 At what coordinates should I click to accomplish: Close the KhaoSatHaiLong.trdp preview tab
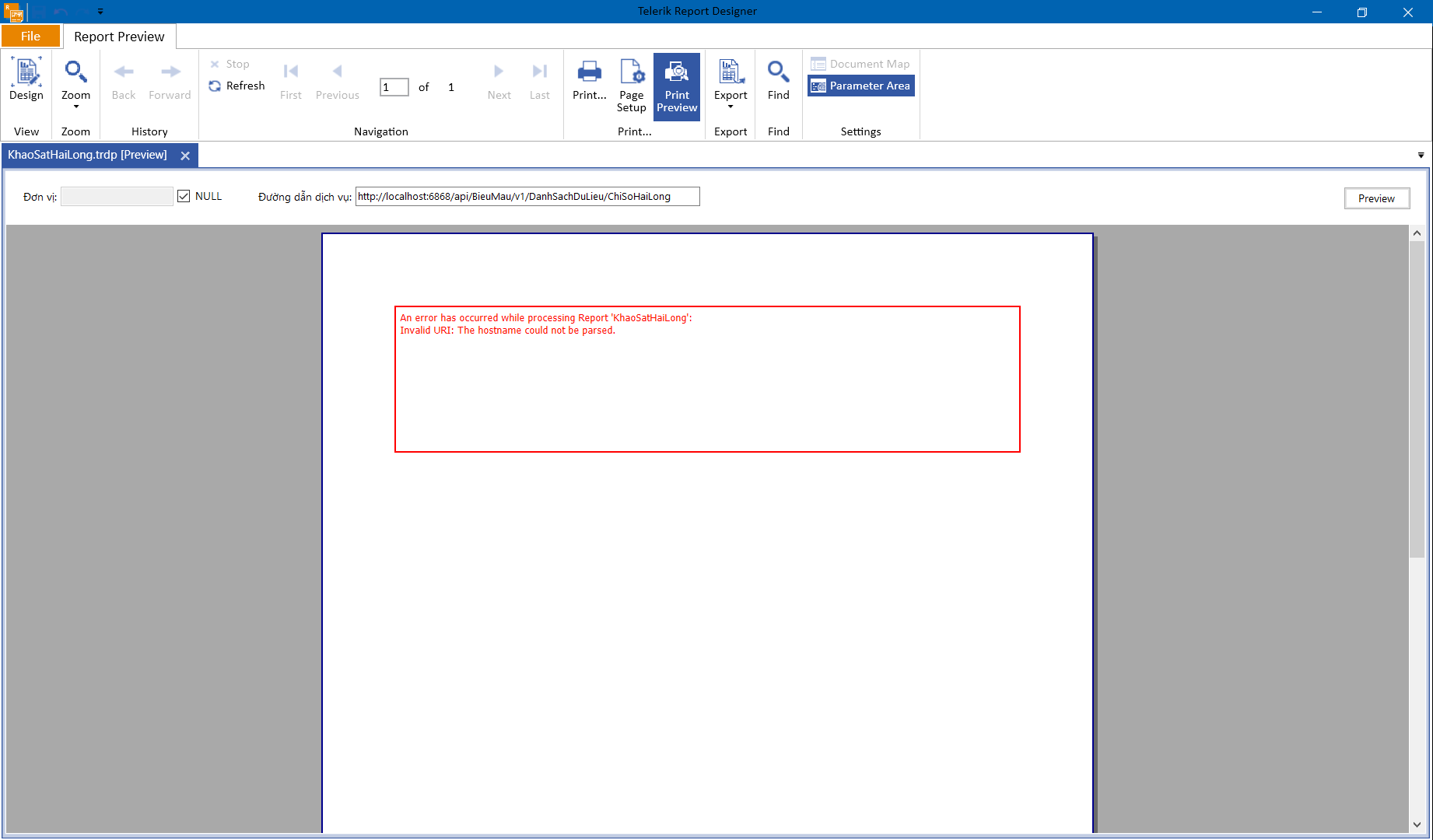(185, 156)
